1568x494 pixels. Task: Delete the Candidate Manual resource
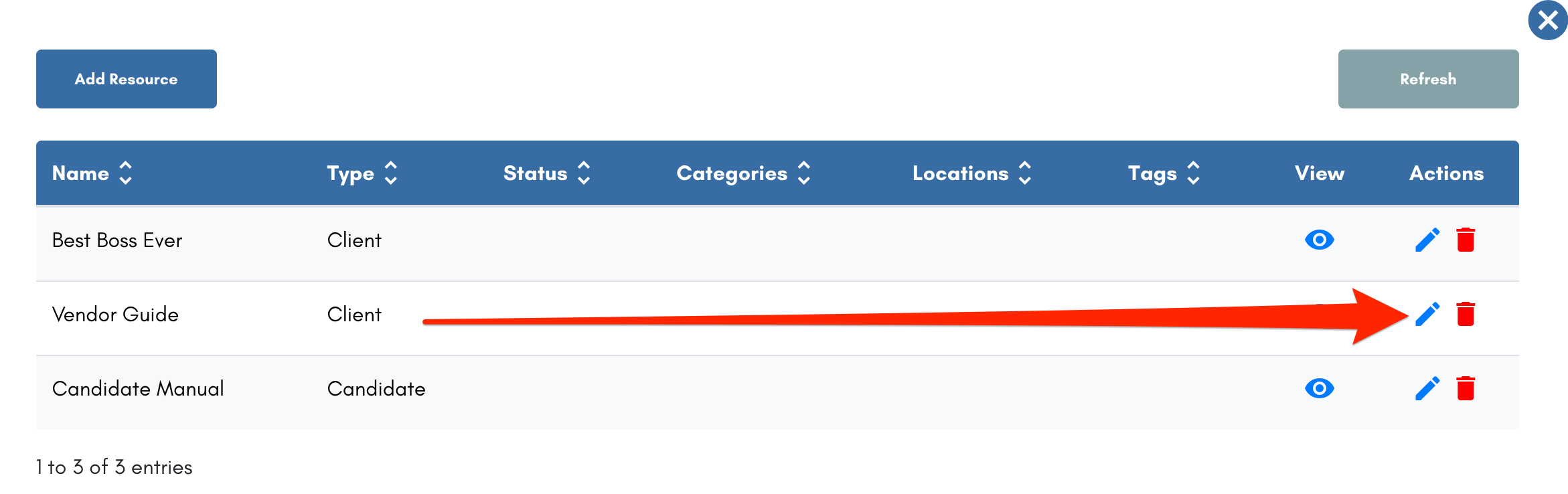[1466, 388]
